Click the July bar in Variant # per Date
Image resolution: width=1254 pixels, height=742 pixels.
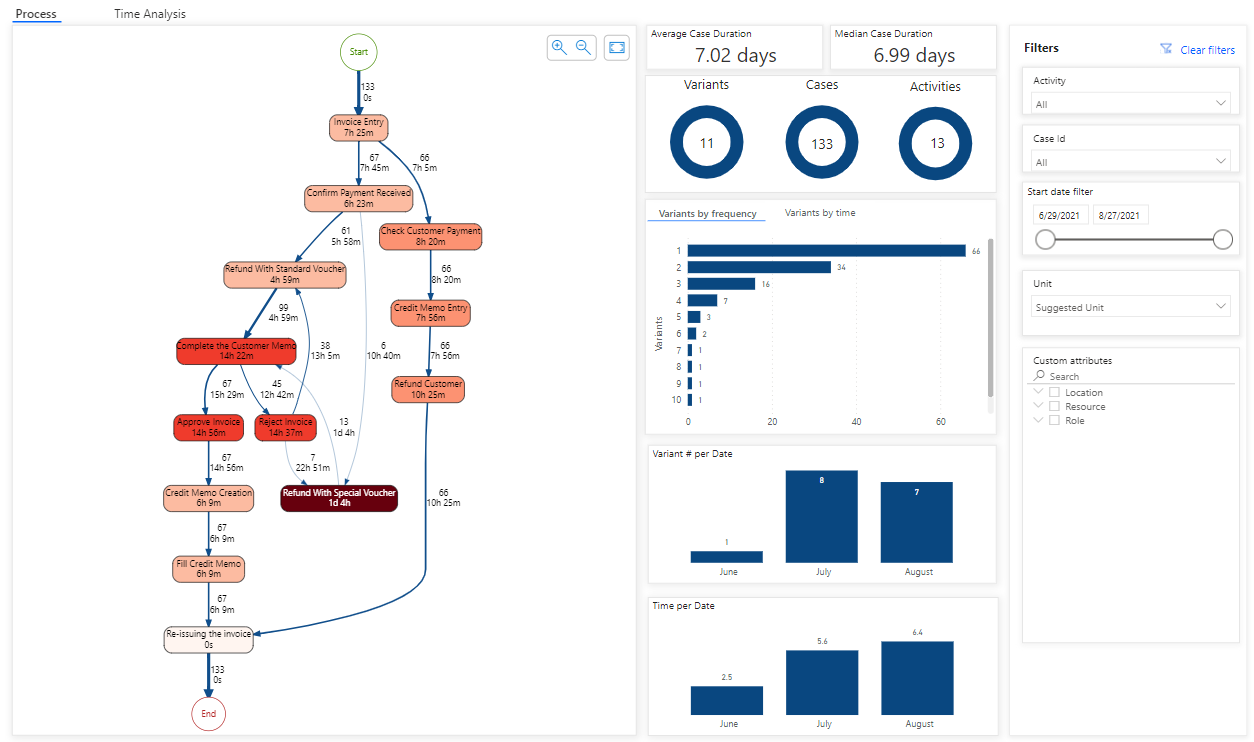[822, 515]
